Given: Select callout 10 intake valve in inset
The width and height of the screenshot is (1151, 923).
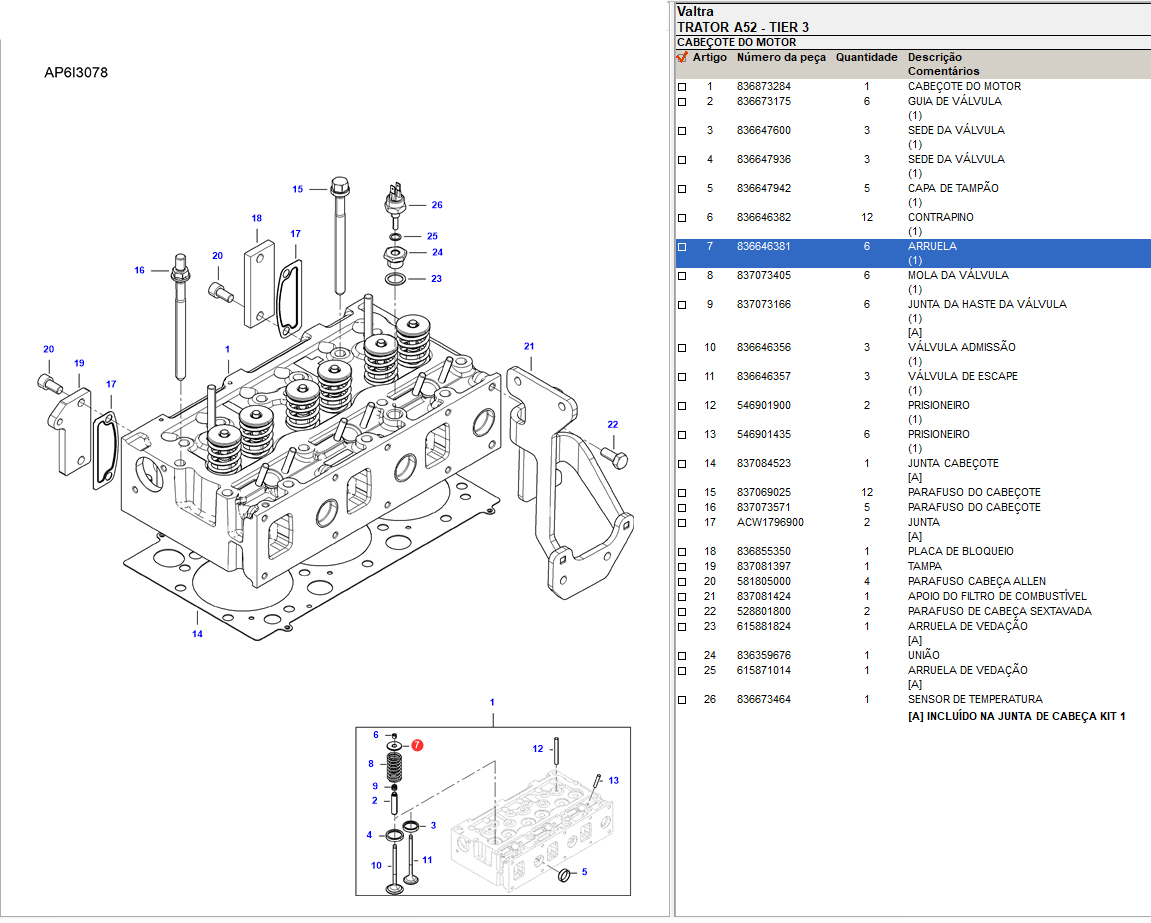Looking at the screenshot, I should click(376, 865).
